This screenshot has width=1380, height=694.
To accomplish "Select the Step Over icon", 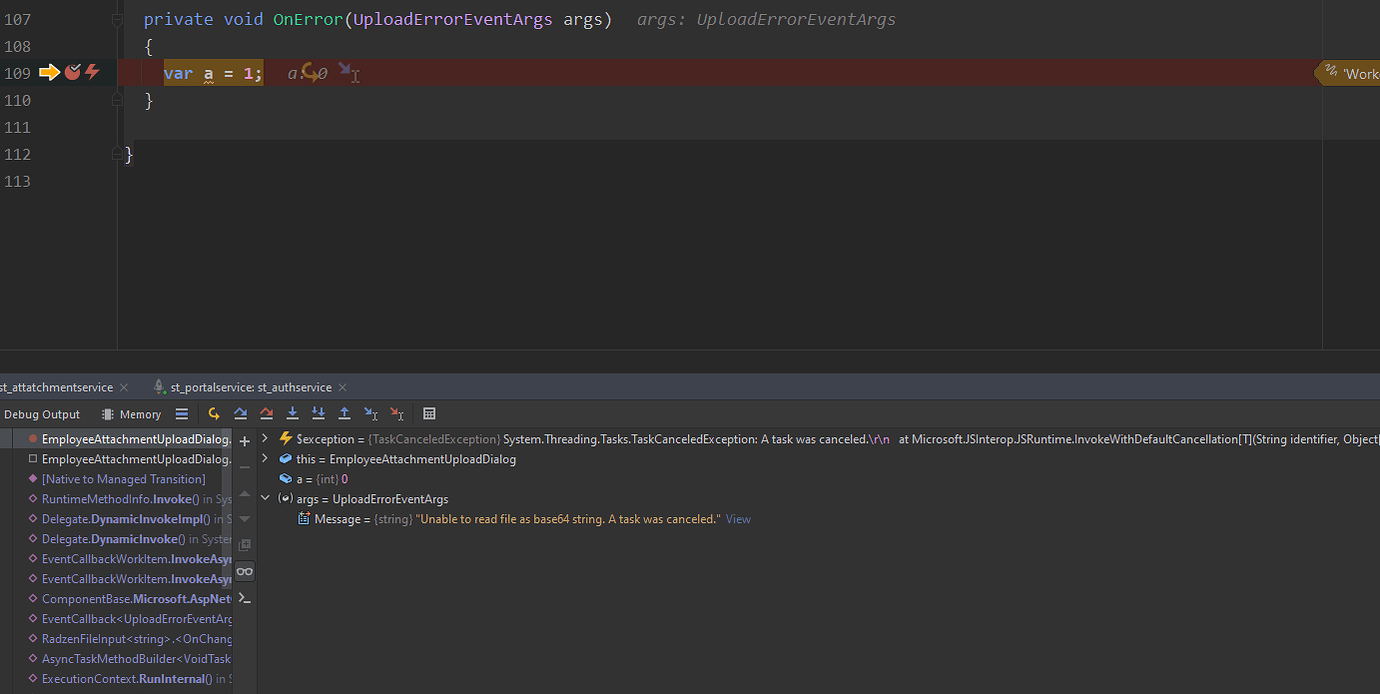I will coord(240,413).
